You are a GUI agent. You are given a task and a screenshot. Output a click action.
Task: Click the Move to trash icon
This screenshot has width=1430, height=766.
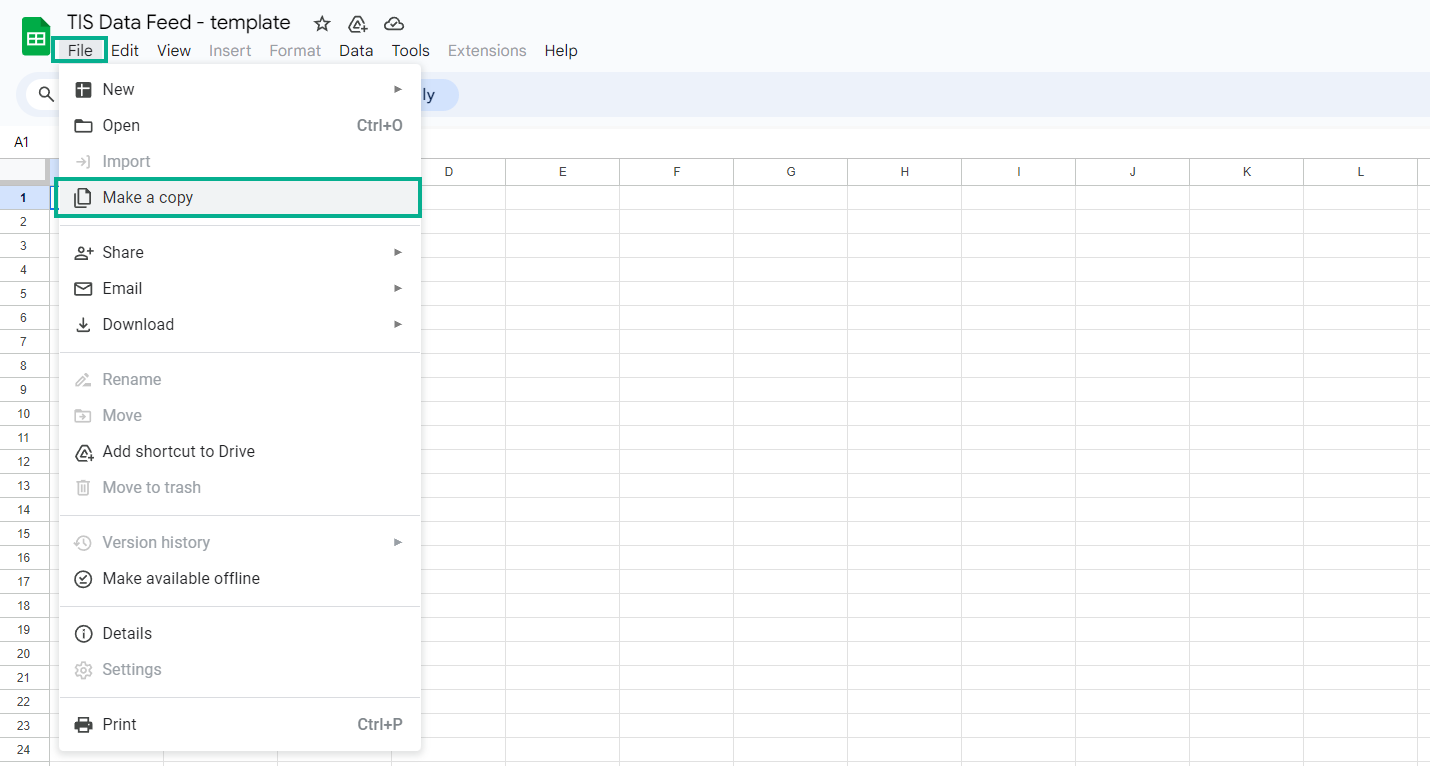pyautogui.click(x=82, y=487)
